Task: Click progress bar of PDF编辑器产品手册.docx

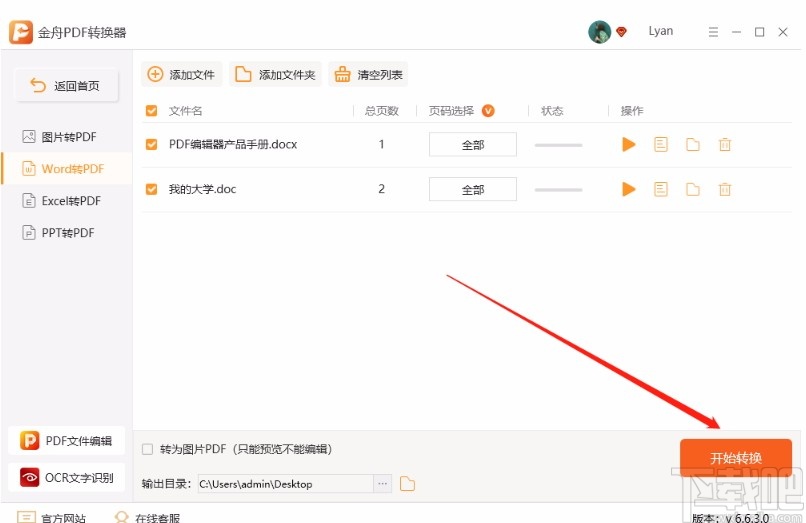Action: click(558, 145)
